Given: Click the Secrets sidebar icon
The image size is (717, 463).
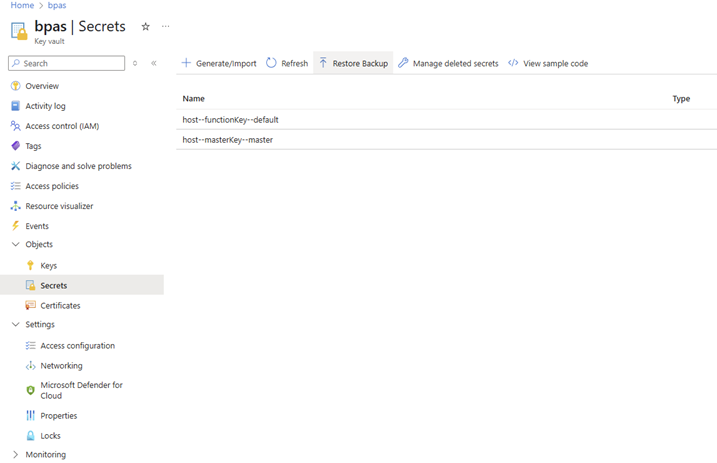Looking at the screenshot, I should 30,285.
